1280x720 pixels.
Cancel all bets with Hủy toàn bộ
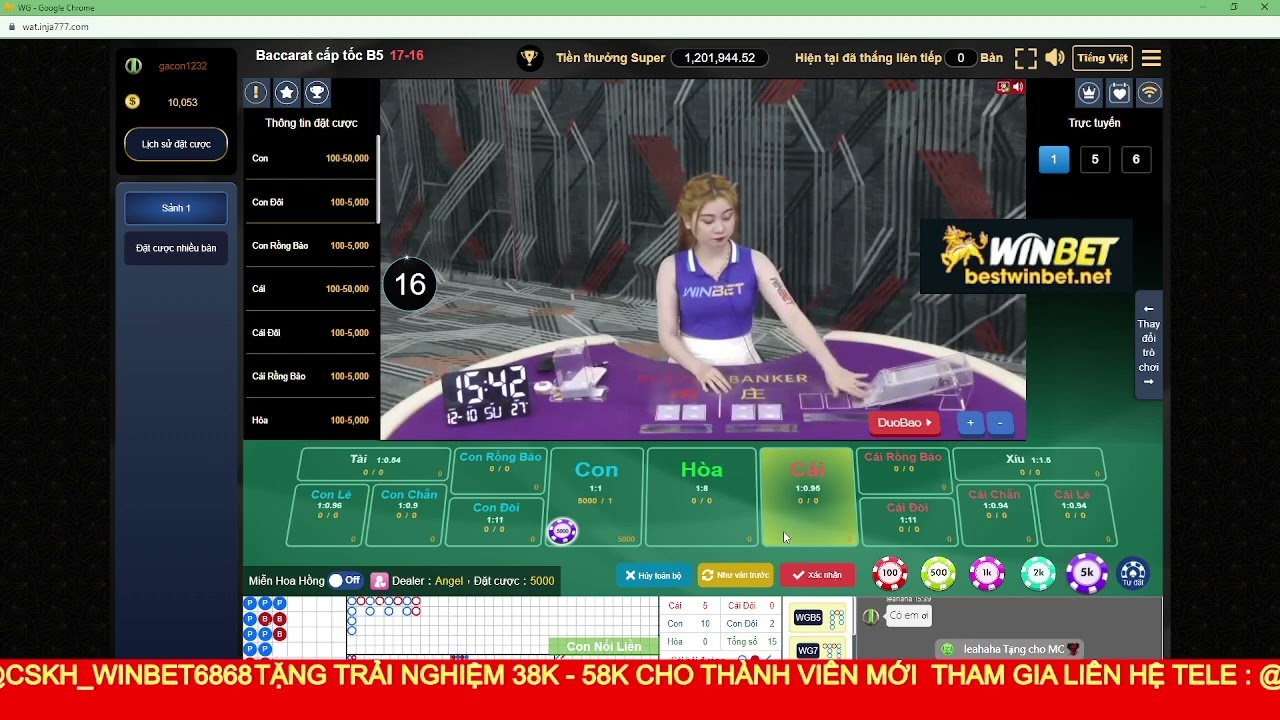pos(653,575)
